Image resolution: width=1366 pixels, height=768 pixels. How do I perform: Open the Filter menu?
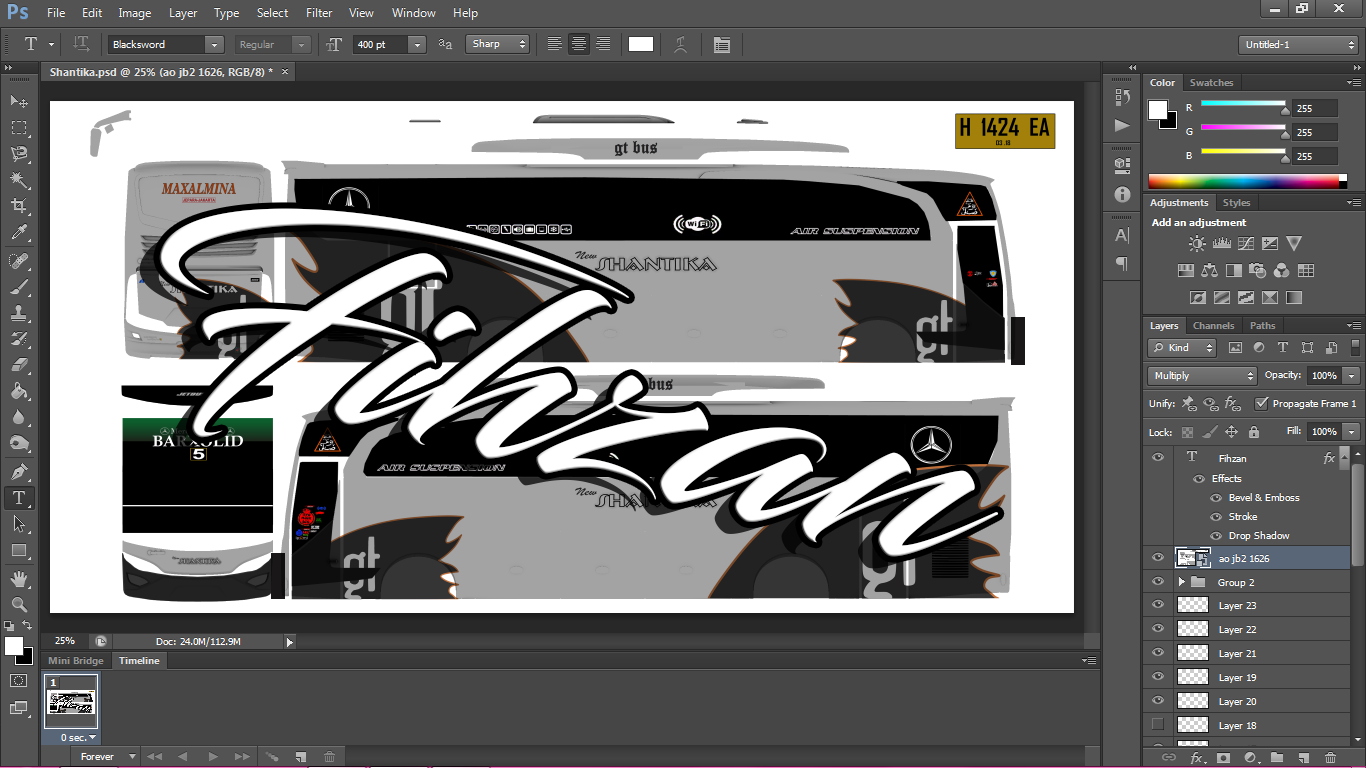click(319, 13)
